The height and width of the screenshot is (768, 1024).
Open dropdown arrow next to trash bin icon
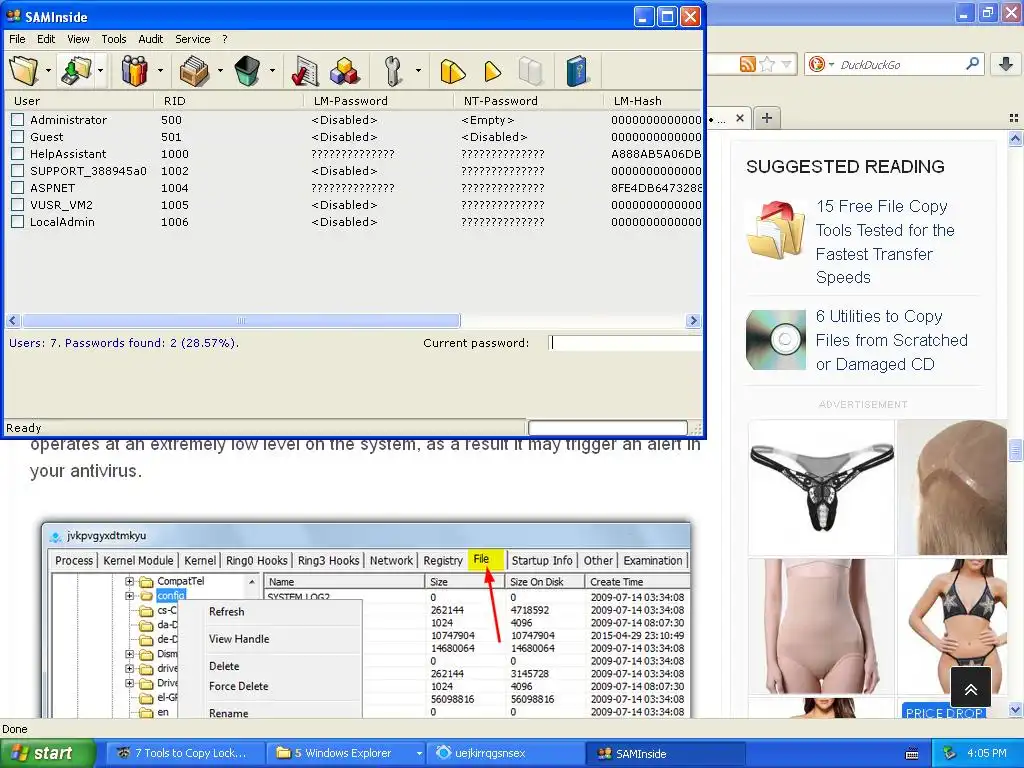pos(272,71)
